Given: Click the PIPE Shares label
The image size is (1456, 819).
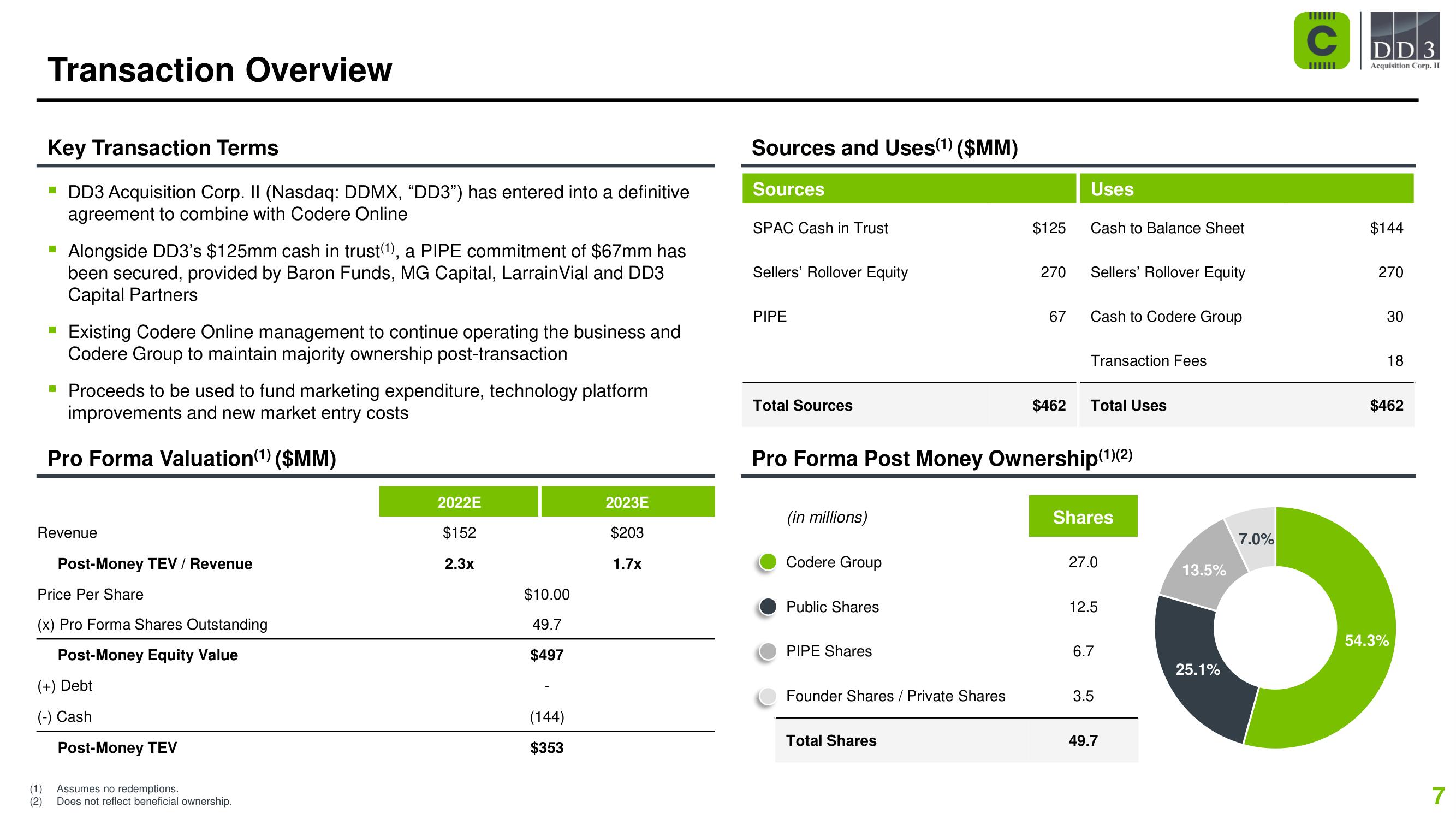Looking at the screenshot, I should 829,651.
